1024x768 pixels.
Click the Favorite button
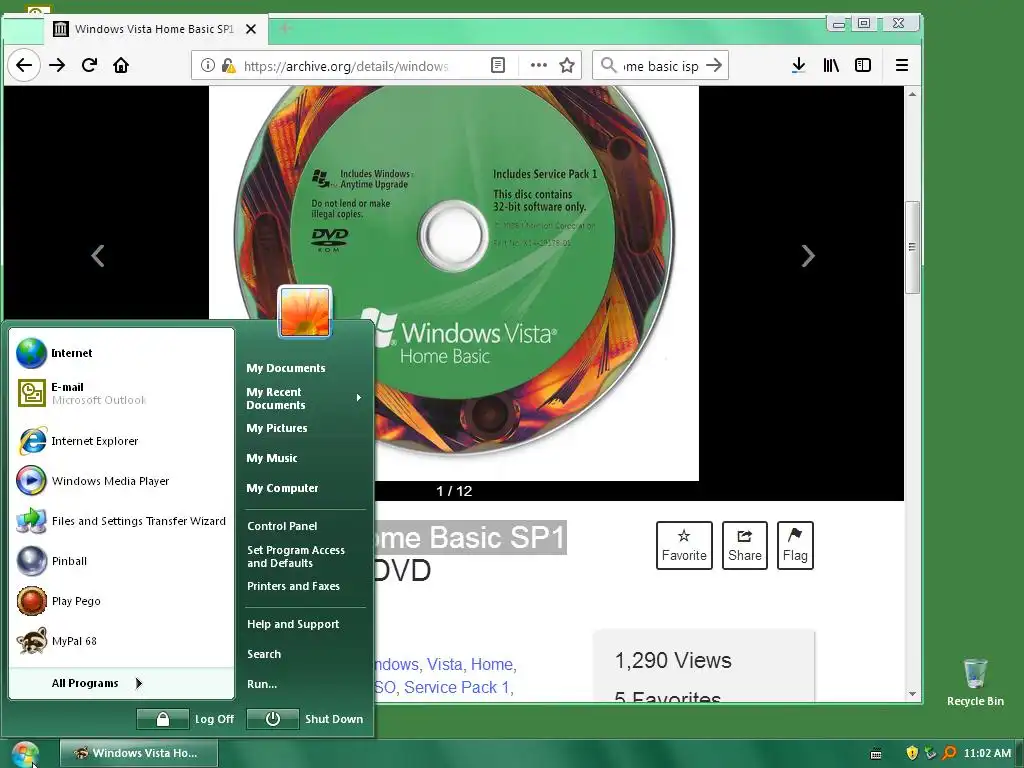pos(684,545)
